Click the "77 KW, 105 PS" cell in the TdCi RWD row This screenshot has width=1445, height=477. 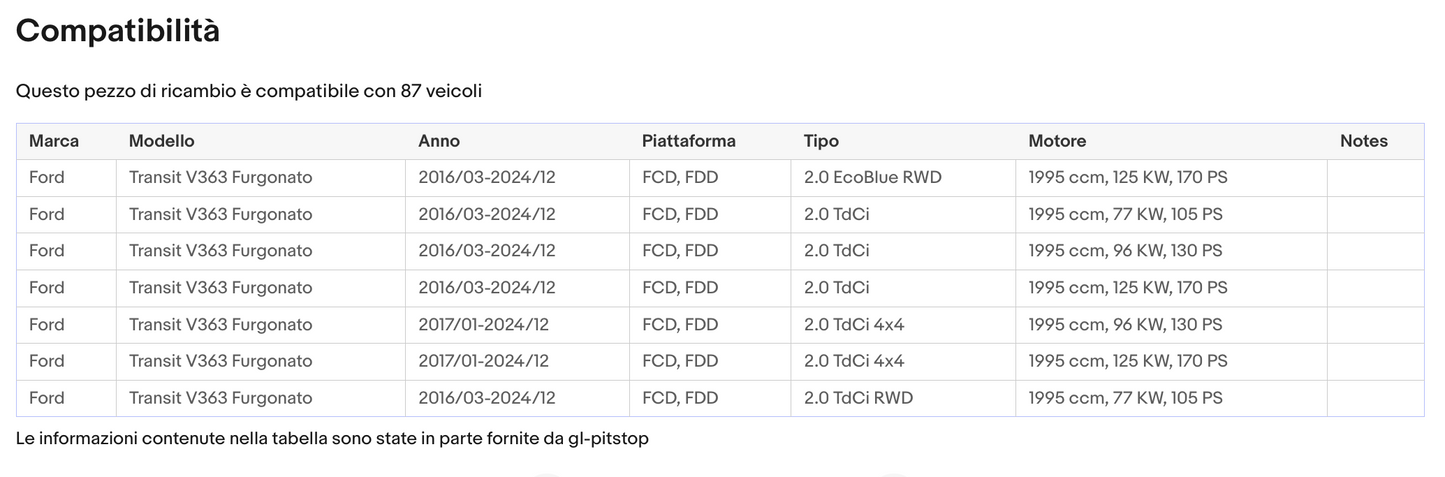coord(1125,398)
